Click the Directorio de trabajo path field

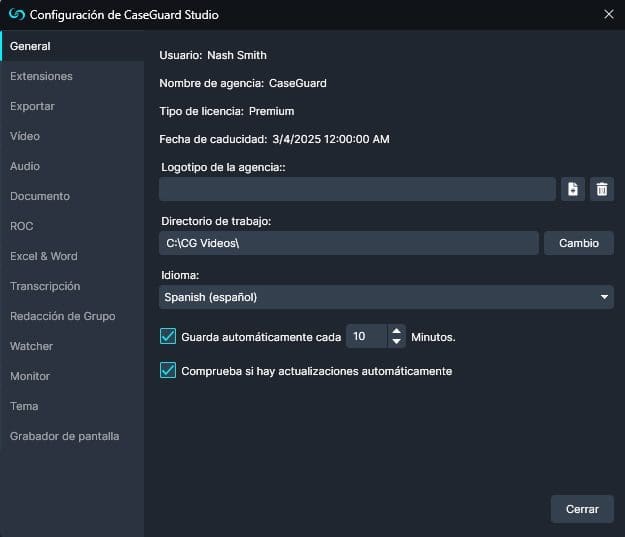[x=348, y=243]
